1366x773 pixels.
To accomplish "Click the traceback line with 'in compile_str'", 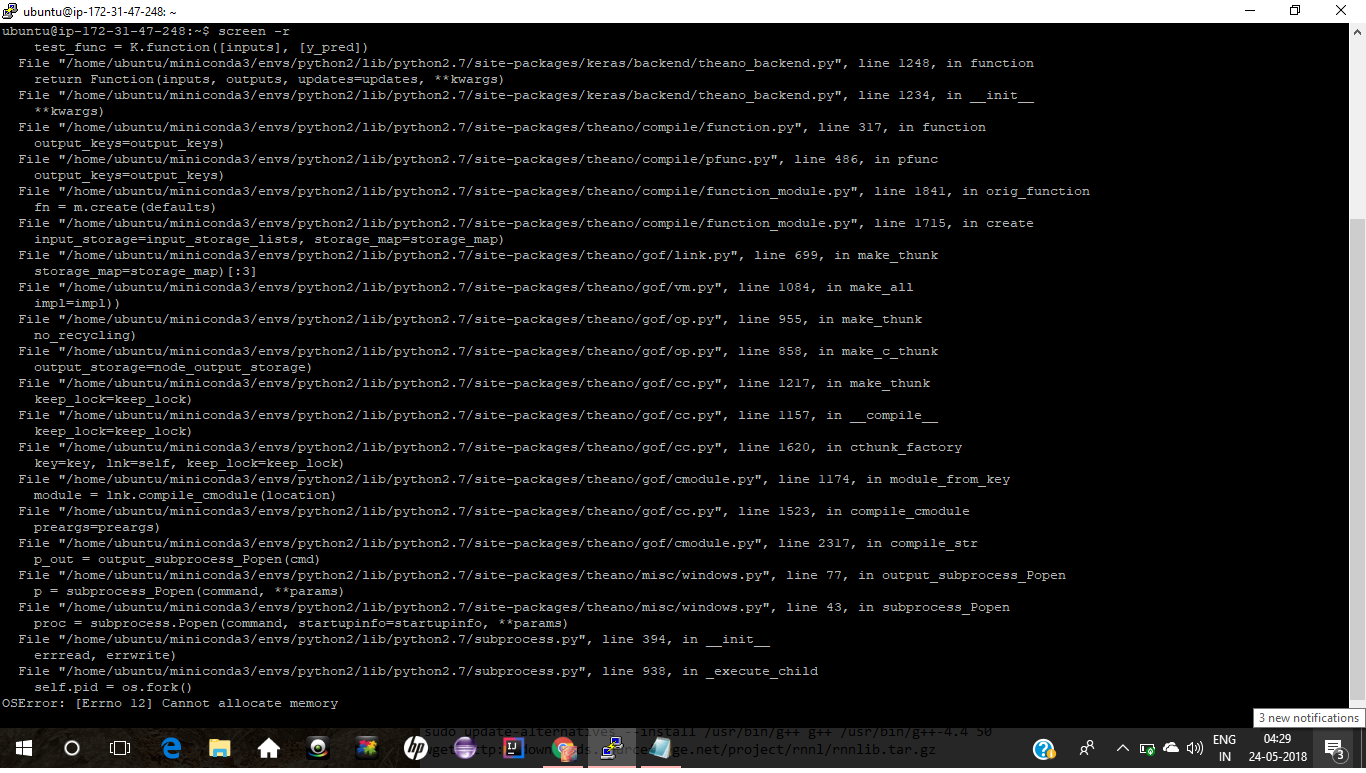I will click(x=498, y=543).
